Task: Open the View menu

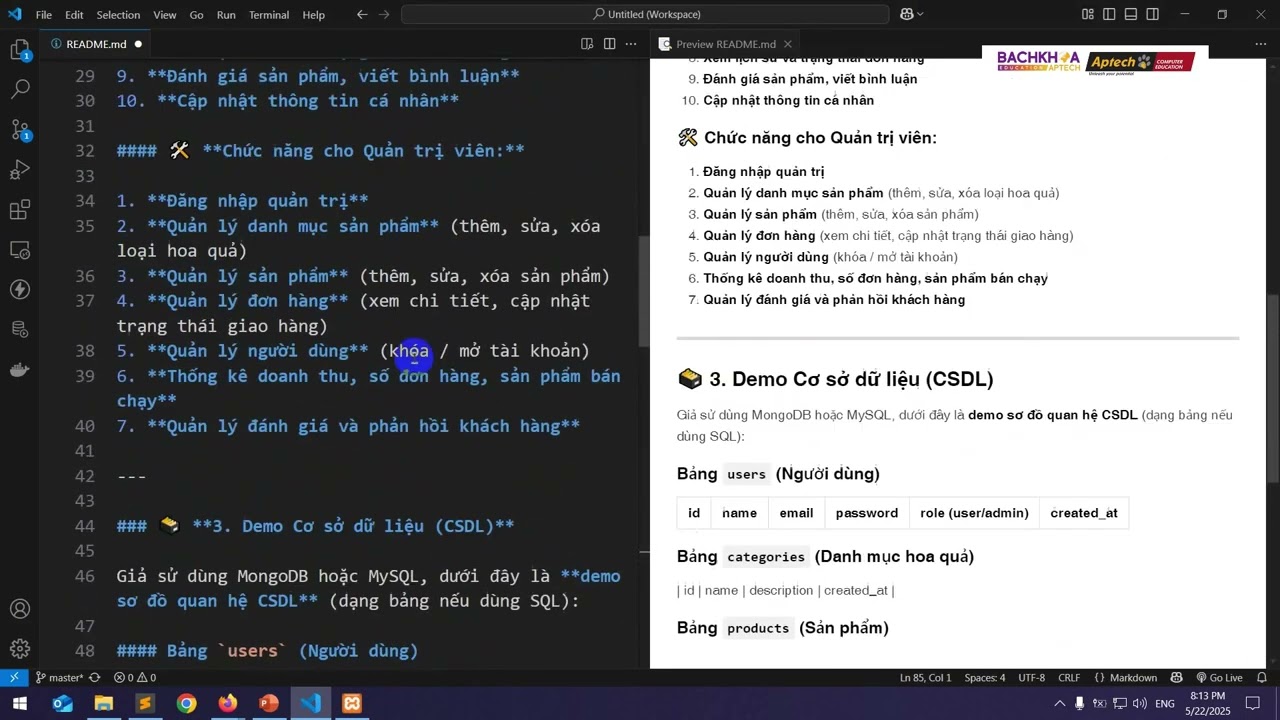Action: (165, 15)
